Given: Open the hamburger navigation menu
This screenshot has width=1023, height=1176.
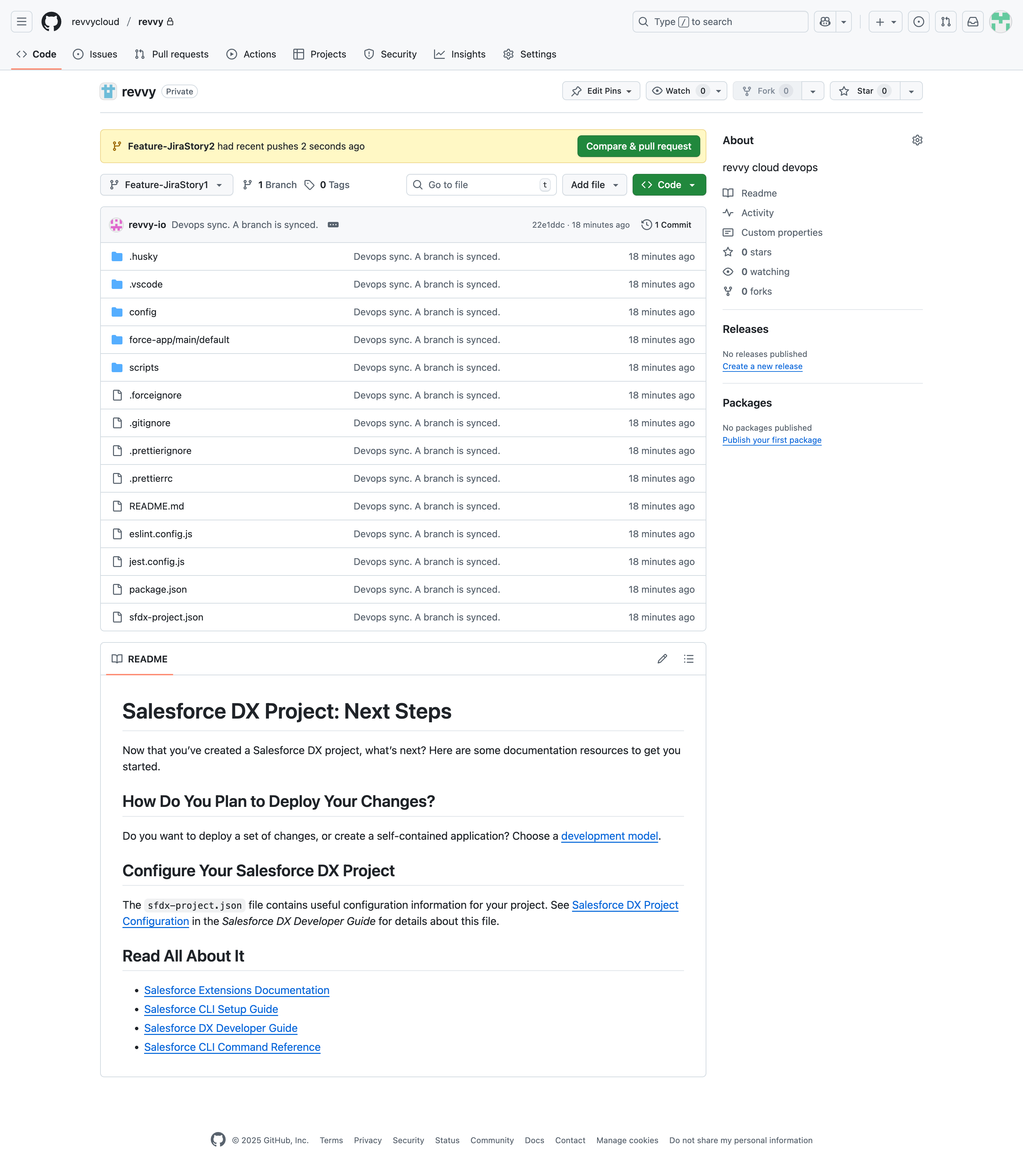Looking at the screenshot, I should click(x=22, y=22).
